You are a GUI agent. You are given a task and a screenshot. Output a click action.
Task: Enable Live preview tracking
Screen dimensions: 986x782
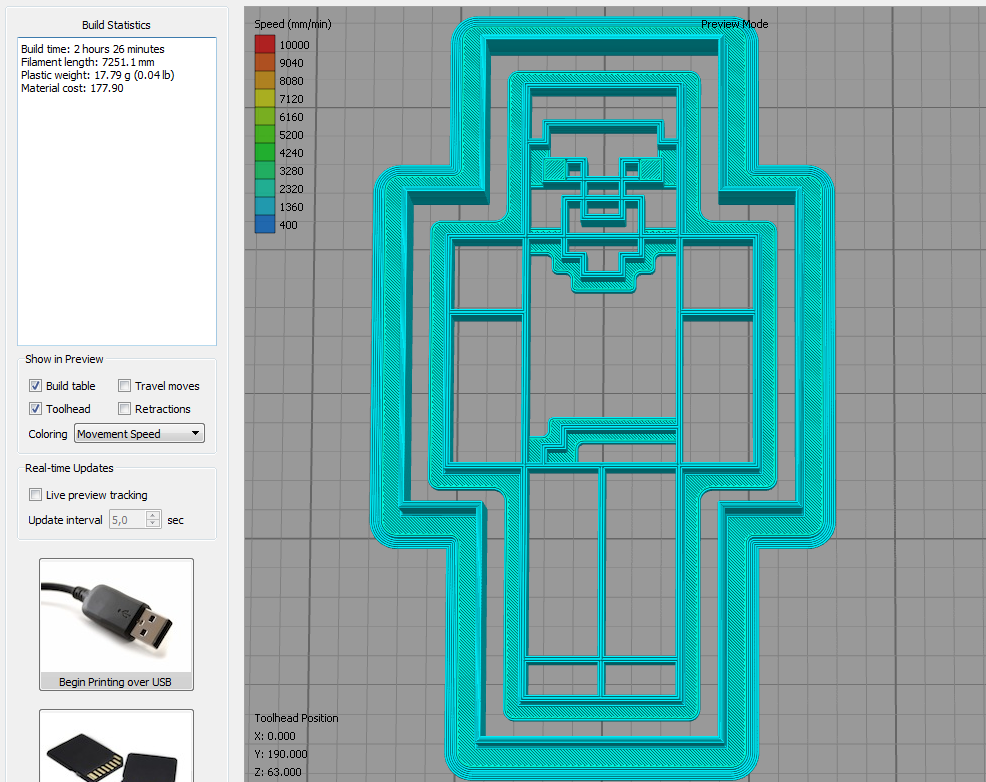pyautogui.click(x=35, y=495)
